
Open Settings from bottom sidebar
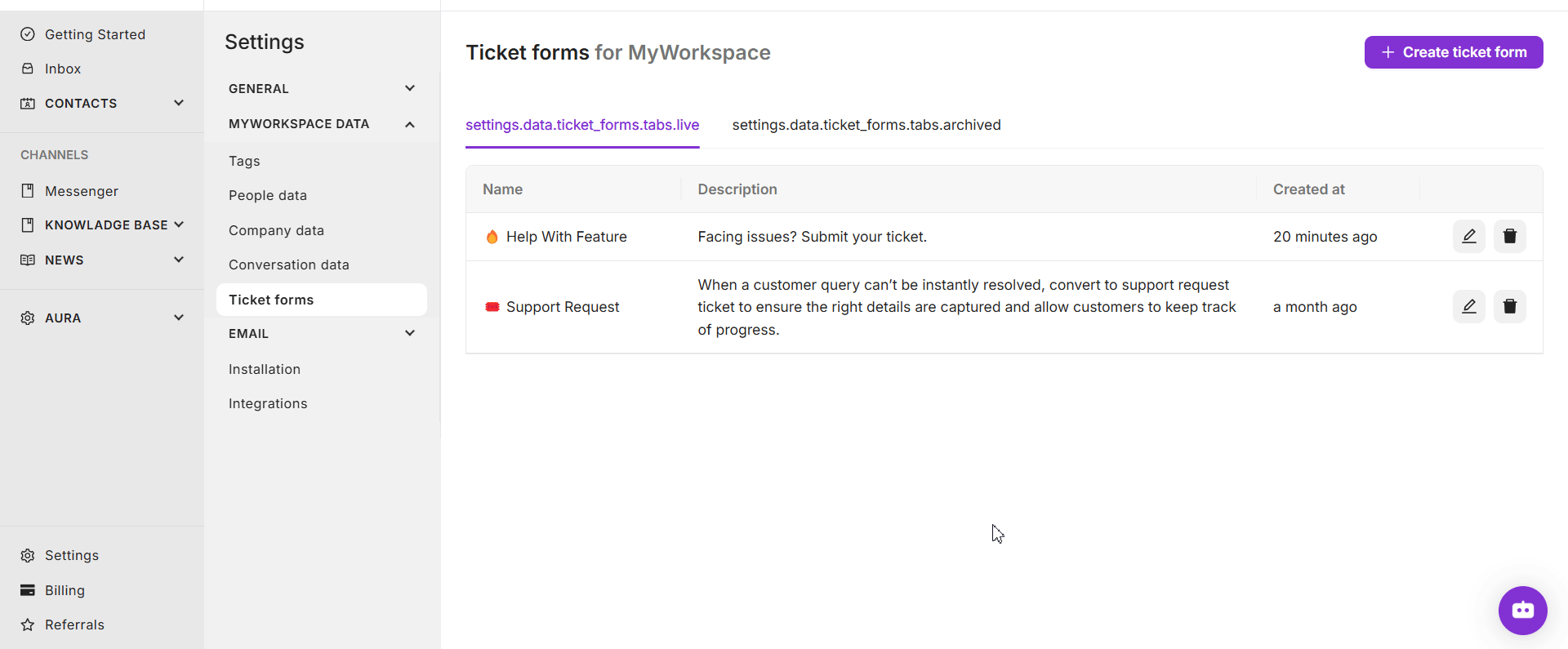click(x=72, y=555)
